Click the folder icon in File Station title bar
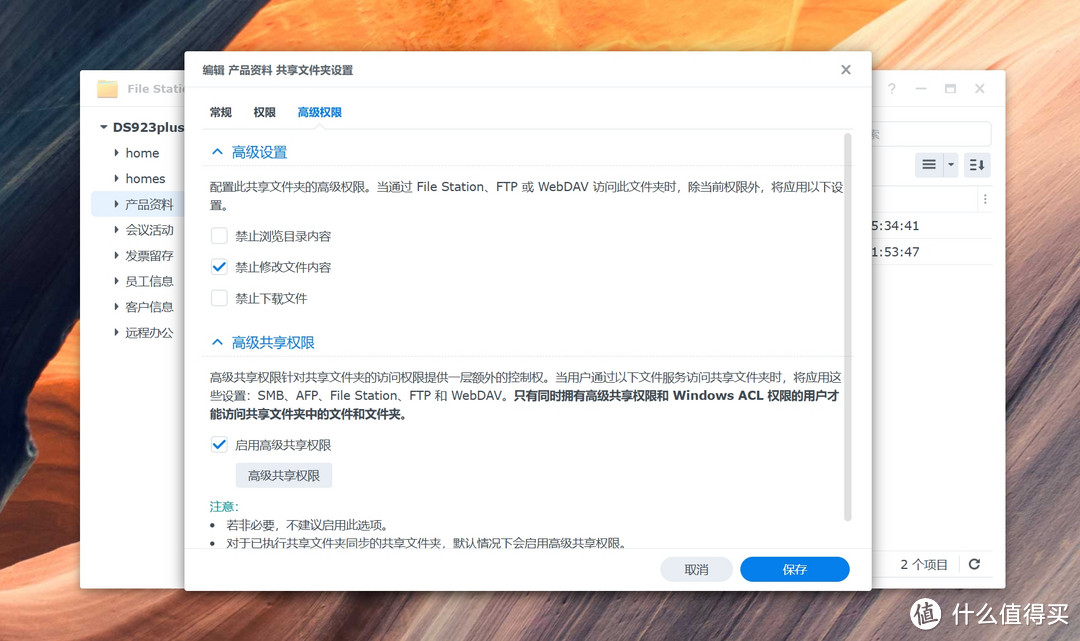The height and width of the screenshot is (641, 1080). pos(106,89)
